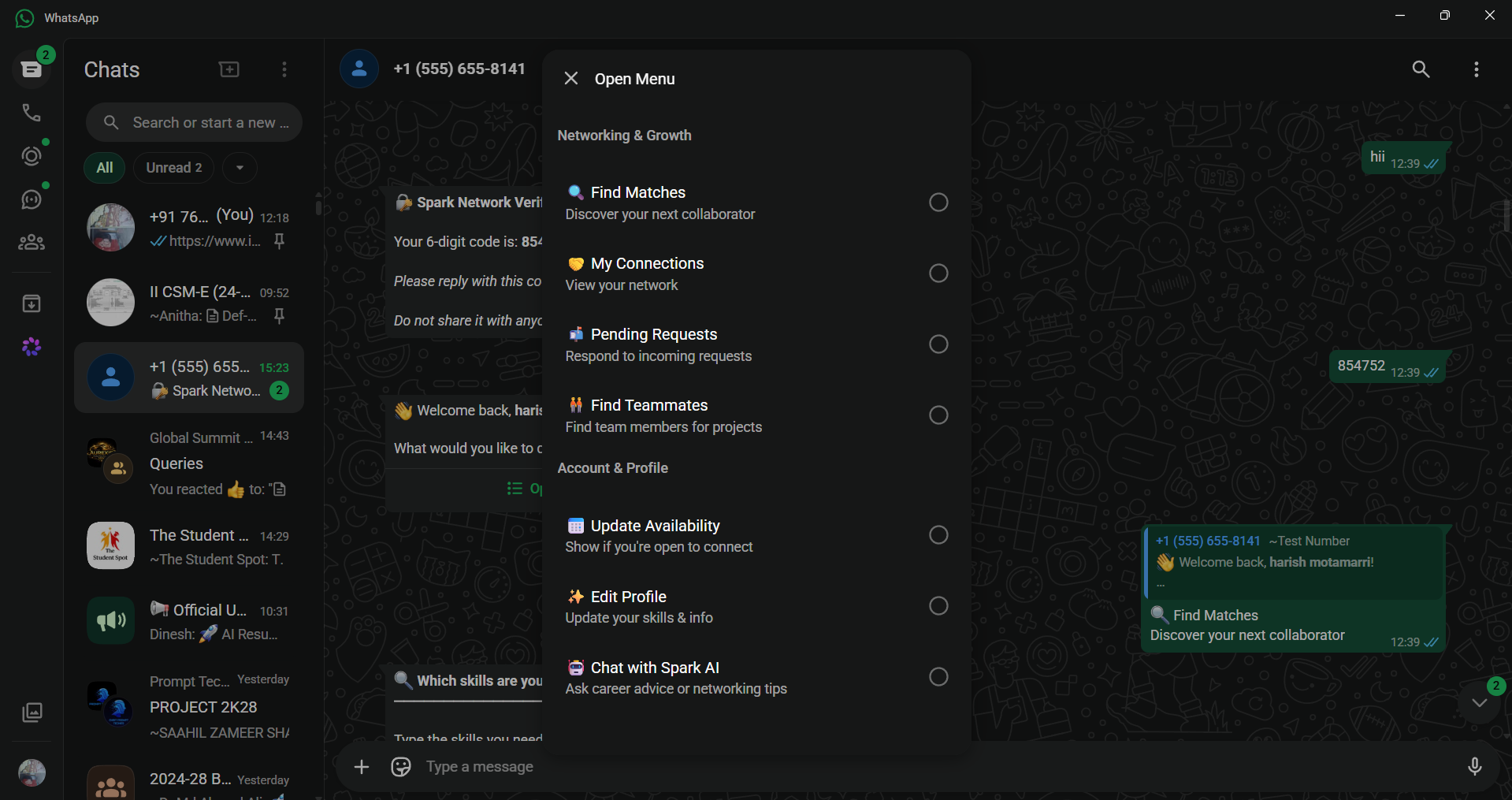Open the emoji and sticker picker
This screenshot has height=800, width=1512.
[x=401, y=767]
